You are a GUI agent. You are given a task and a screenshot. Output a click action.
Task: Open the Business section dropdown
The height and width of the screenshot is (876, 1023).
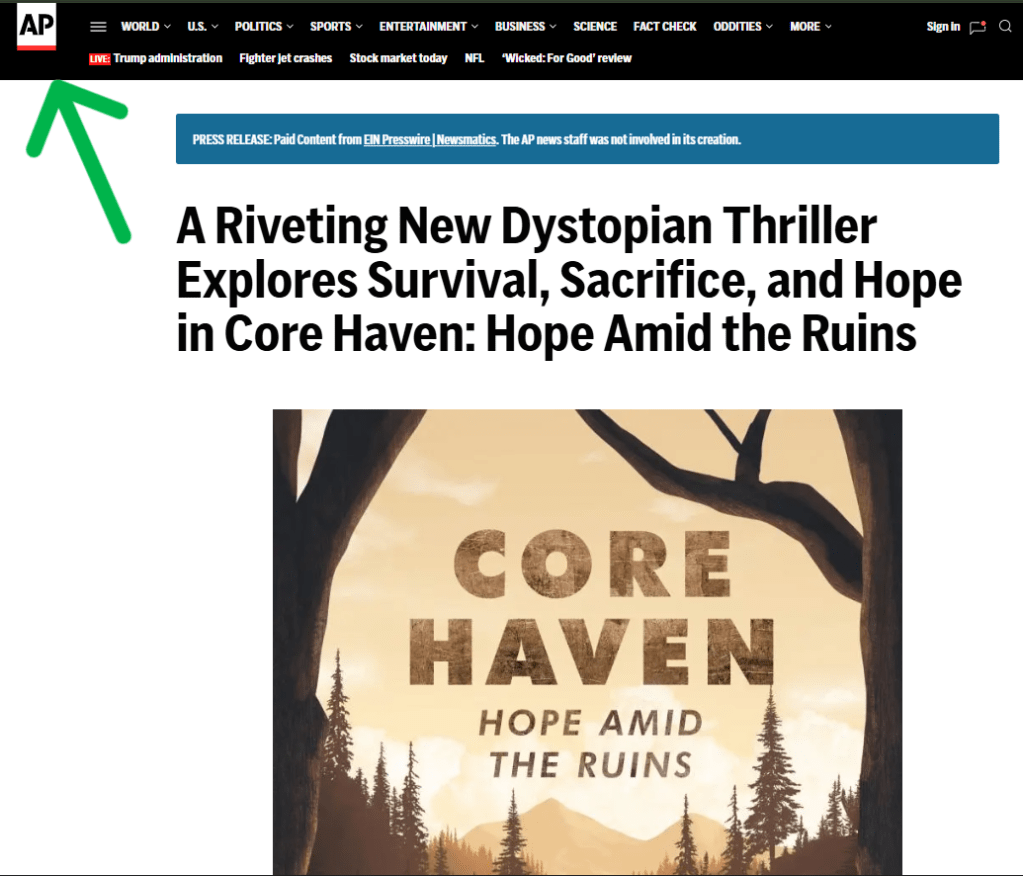(525, 27)
